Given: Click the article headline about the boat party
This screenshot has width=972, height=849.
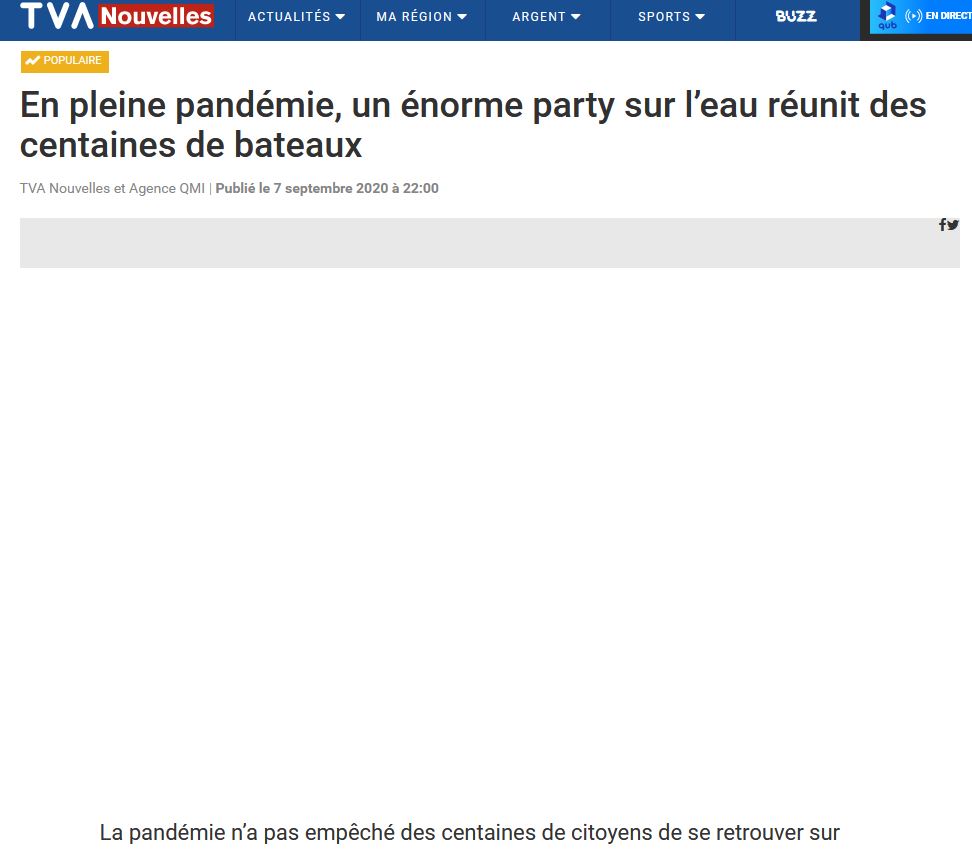Looking at the screenshot, I should [473, 125].
